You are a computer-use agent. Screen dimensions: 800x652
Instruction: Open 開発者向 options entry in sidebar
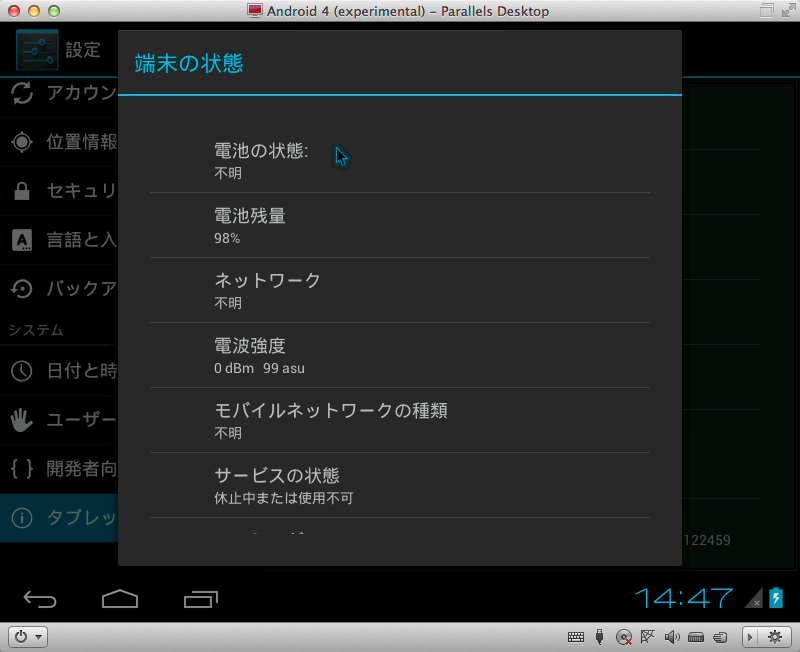[x=59, y=468]
